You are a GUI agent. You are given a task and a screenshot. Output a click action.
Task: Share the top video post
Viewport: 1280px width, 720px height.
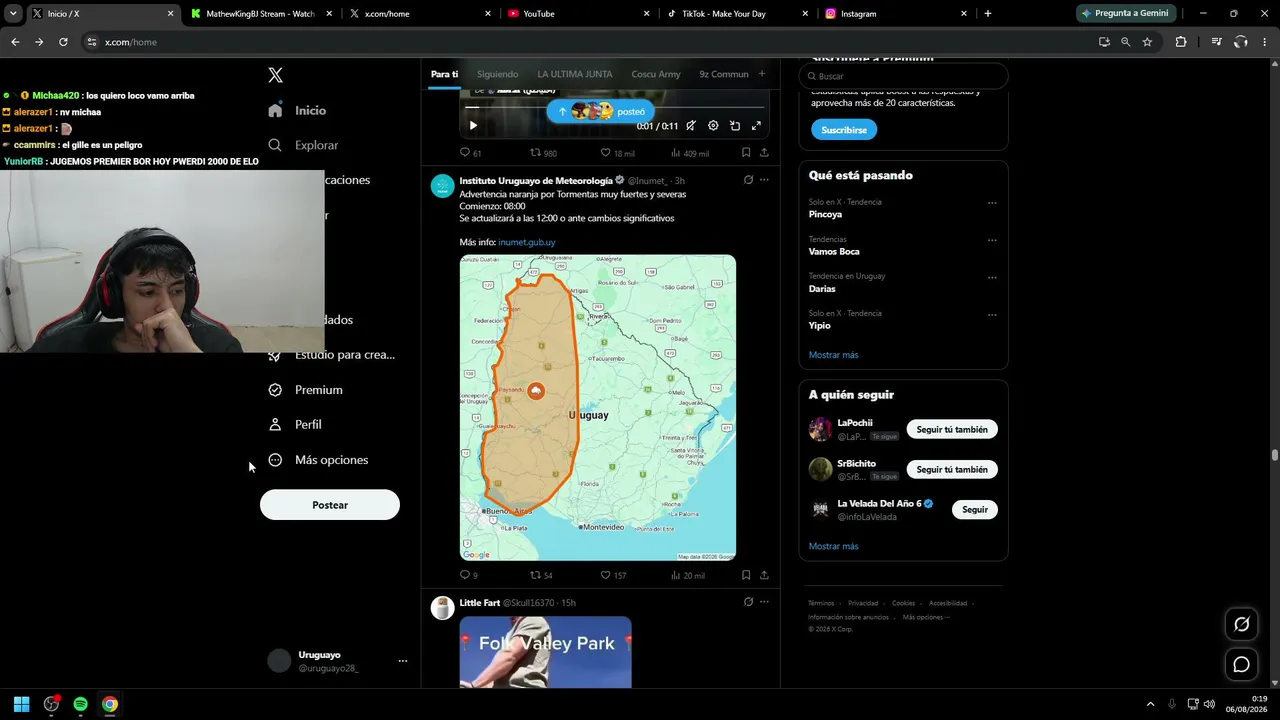764,153
